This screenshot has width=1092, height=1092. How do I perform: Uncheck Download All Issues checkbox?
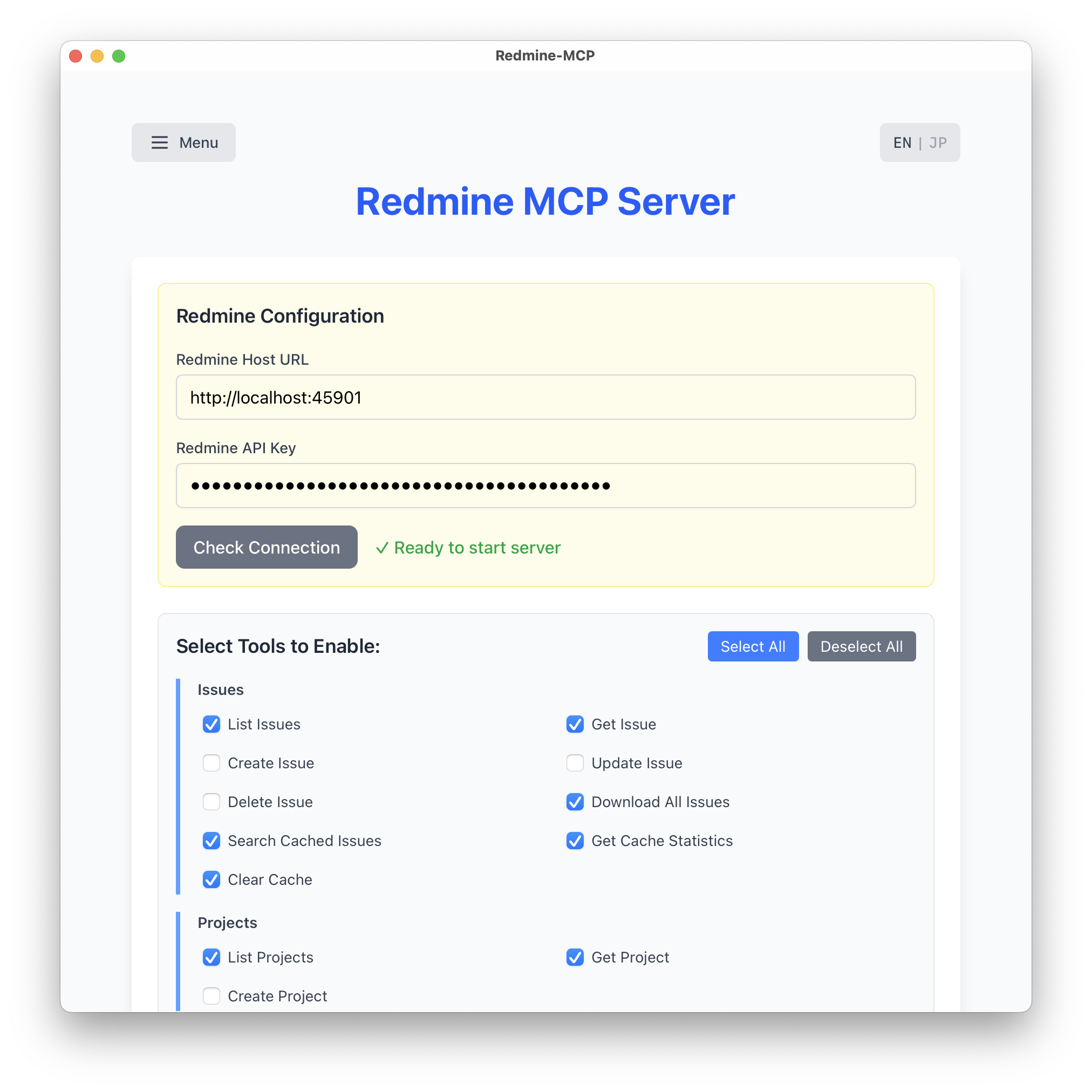[x=575, y=802]
